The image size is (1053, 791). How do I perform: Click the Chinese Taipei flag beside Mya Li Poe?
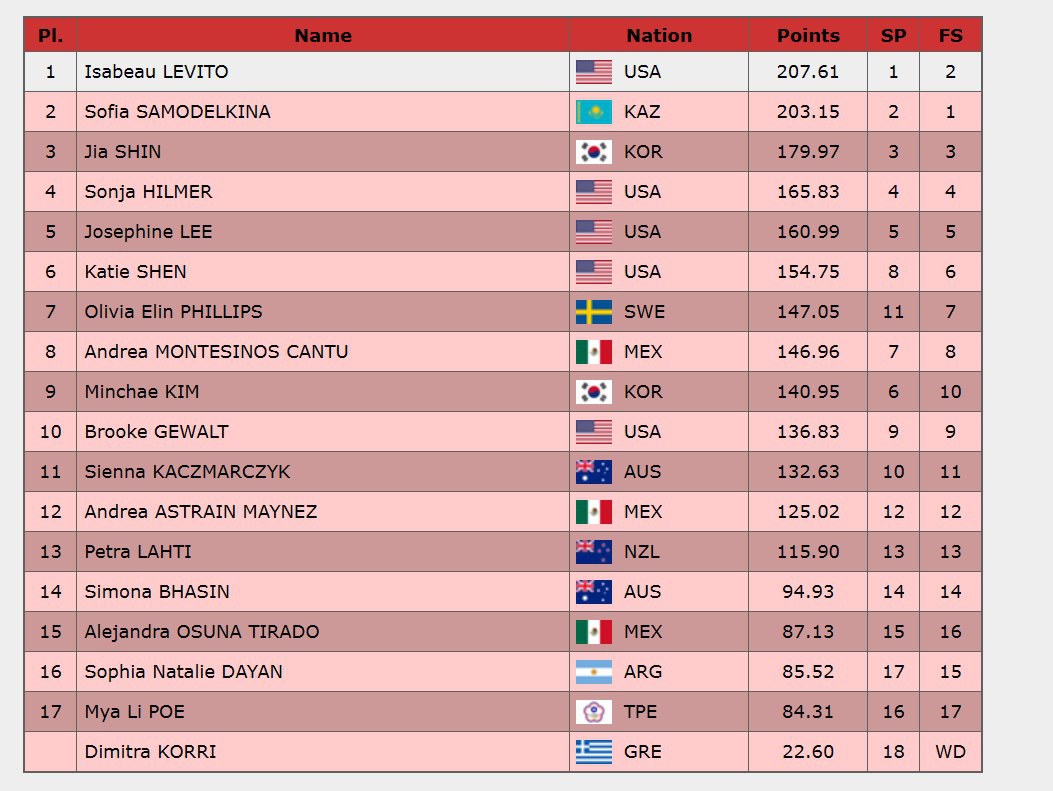click(x=593, y=712)
